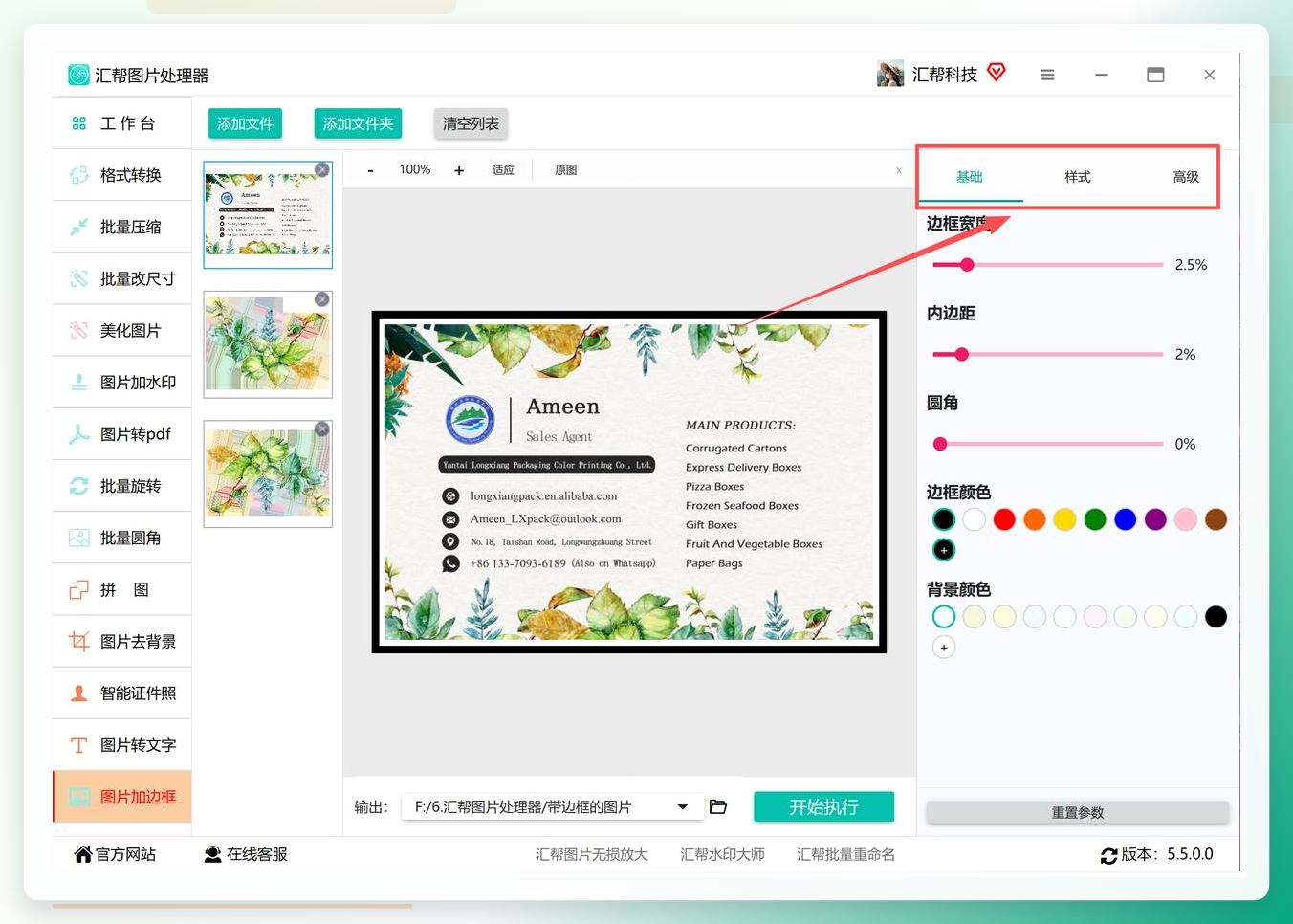
Task: Open the hamburger menu in title bar
Action: coord(1047,75)
